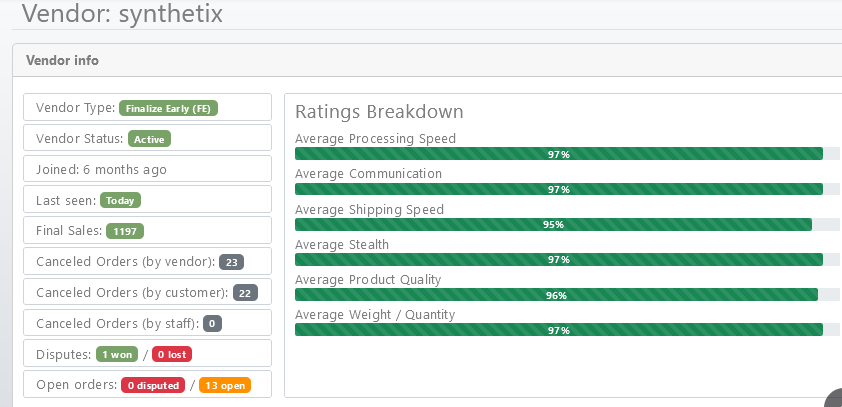
Task: Click the 1197 final sales badge
Action: [125, 231]
